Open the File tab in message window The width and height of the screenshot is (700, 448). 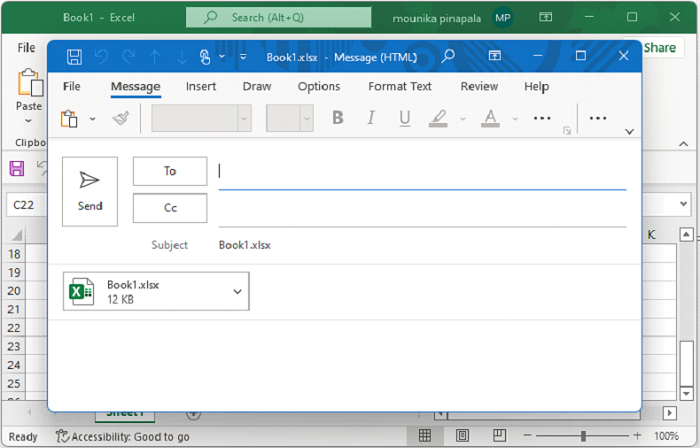[x=71, y=86]
